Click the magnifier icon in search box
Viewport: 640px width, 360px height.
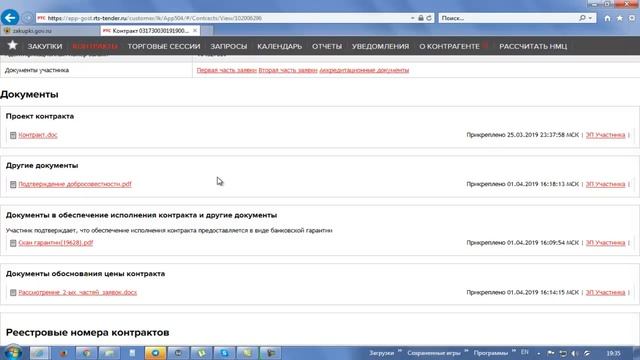point(582,18)
